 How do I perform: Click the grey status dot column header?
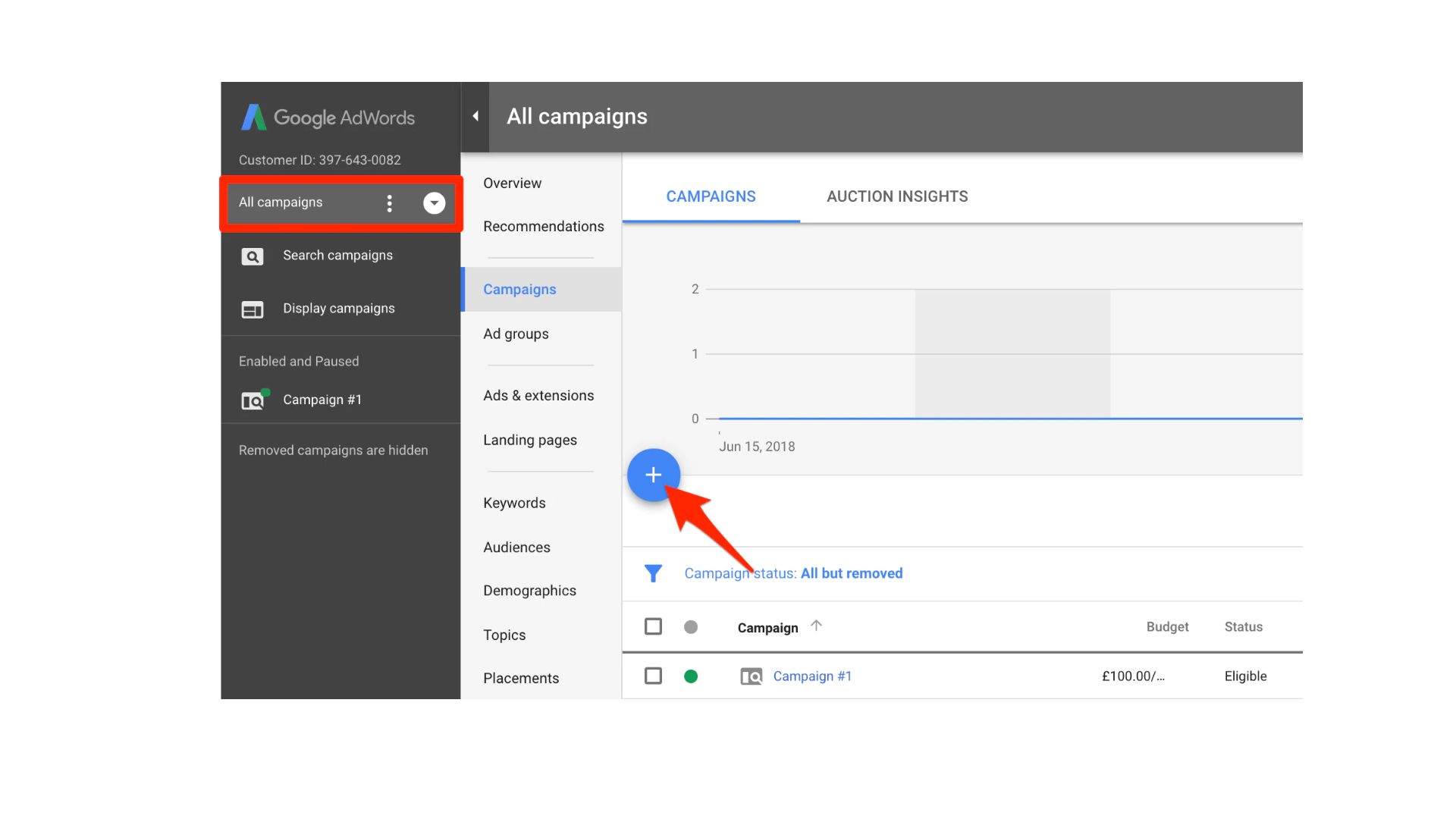click(x=691, y=627)
